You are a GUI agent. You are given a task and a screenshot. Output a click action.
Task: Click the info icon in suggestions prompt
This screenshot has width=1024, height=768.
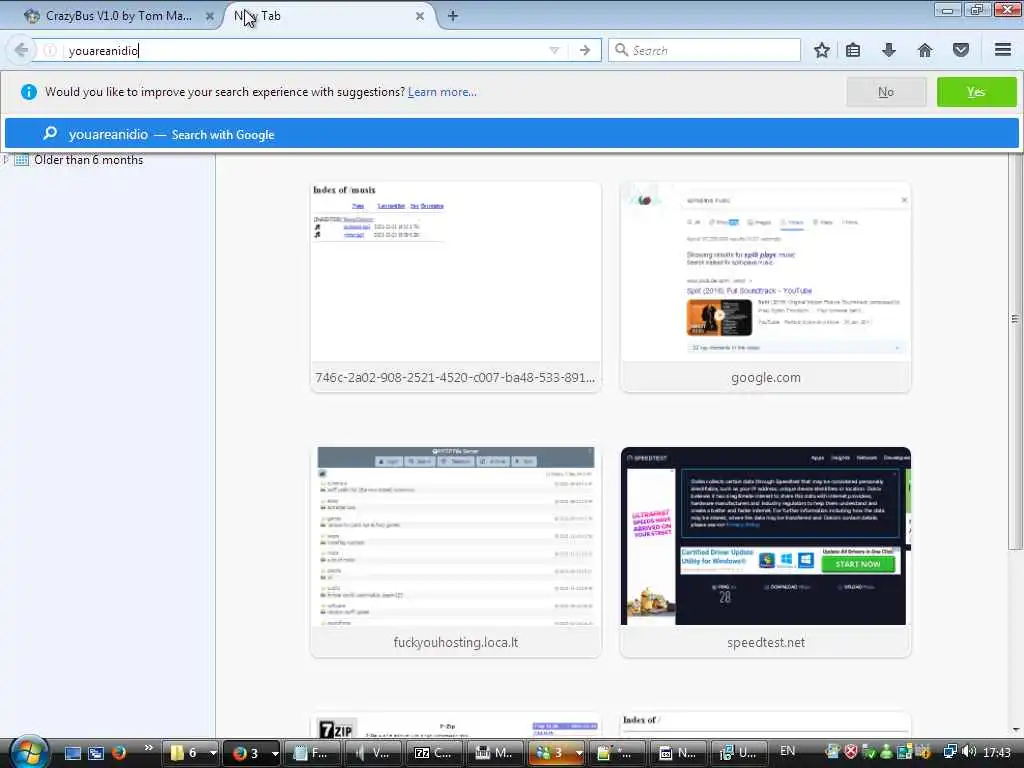29,92
